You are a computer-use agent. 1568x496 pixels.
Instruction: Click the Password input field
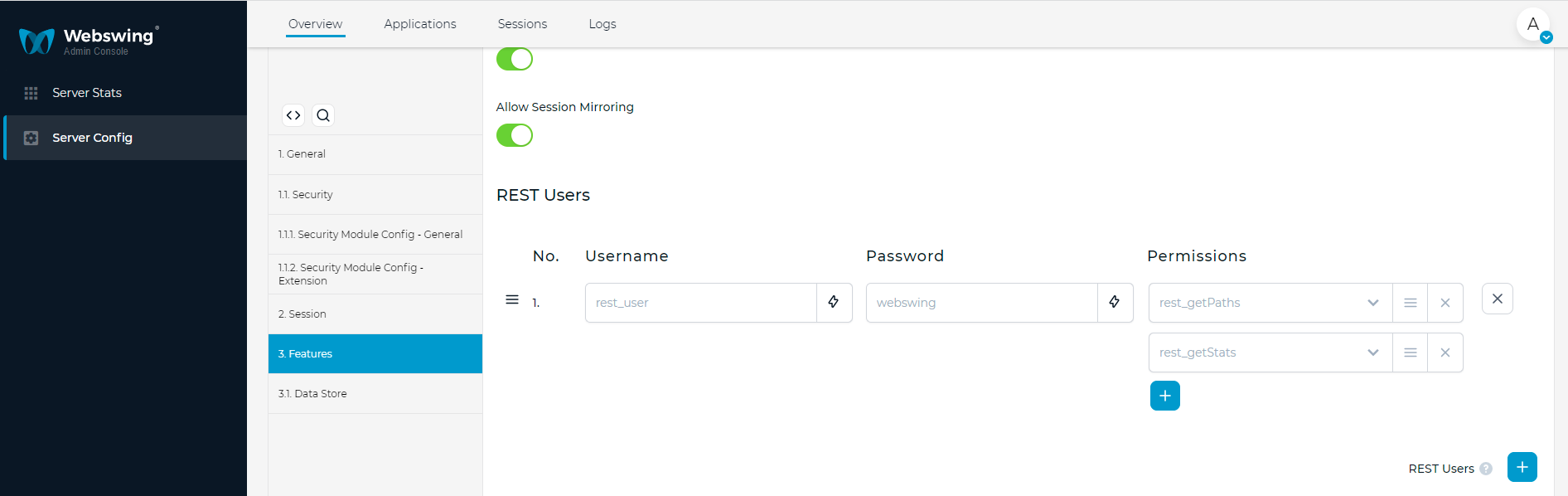tap(982, 303)
